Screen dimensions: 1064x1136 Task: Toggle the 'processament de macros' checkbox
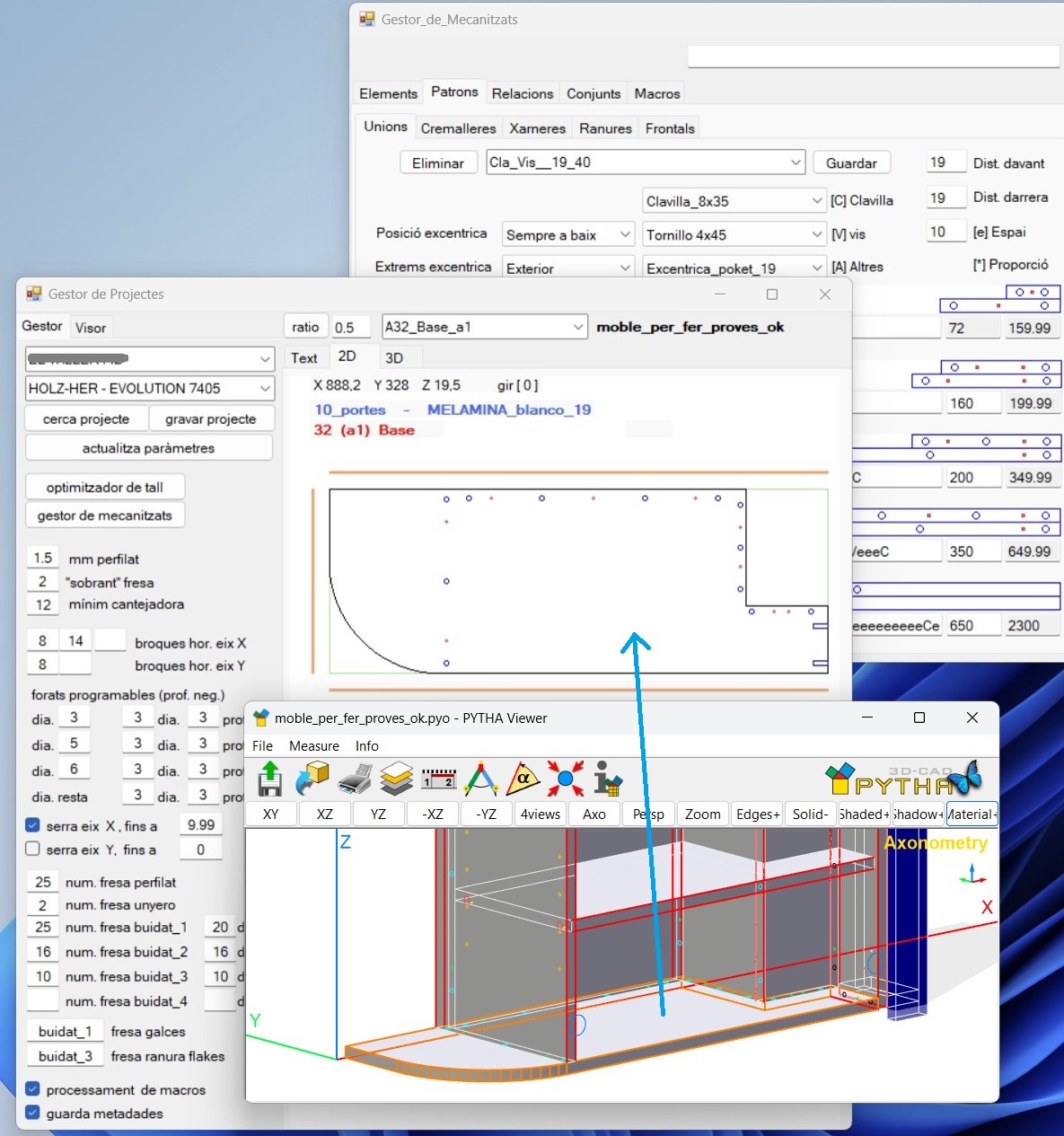(32, 1089)
